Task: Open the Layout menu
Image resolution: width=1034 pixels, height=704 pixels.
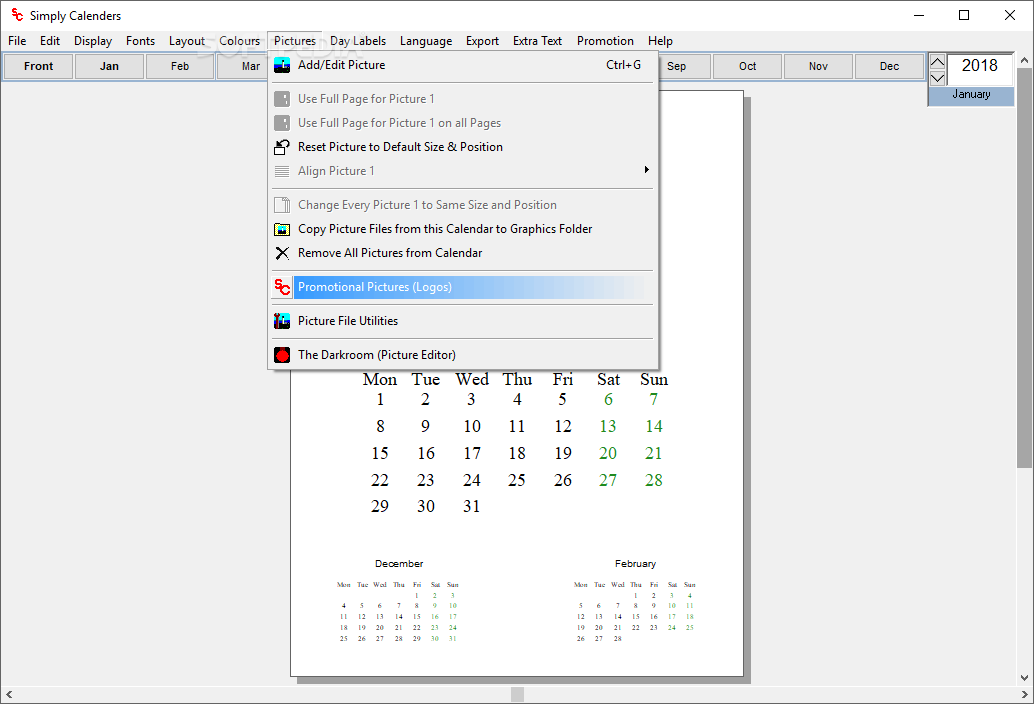Action: [187, 41]
